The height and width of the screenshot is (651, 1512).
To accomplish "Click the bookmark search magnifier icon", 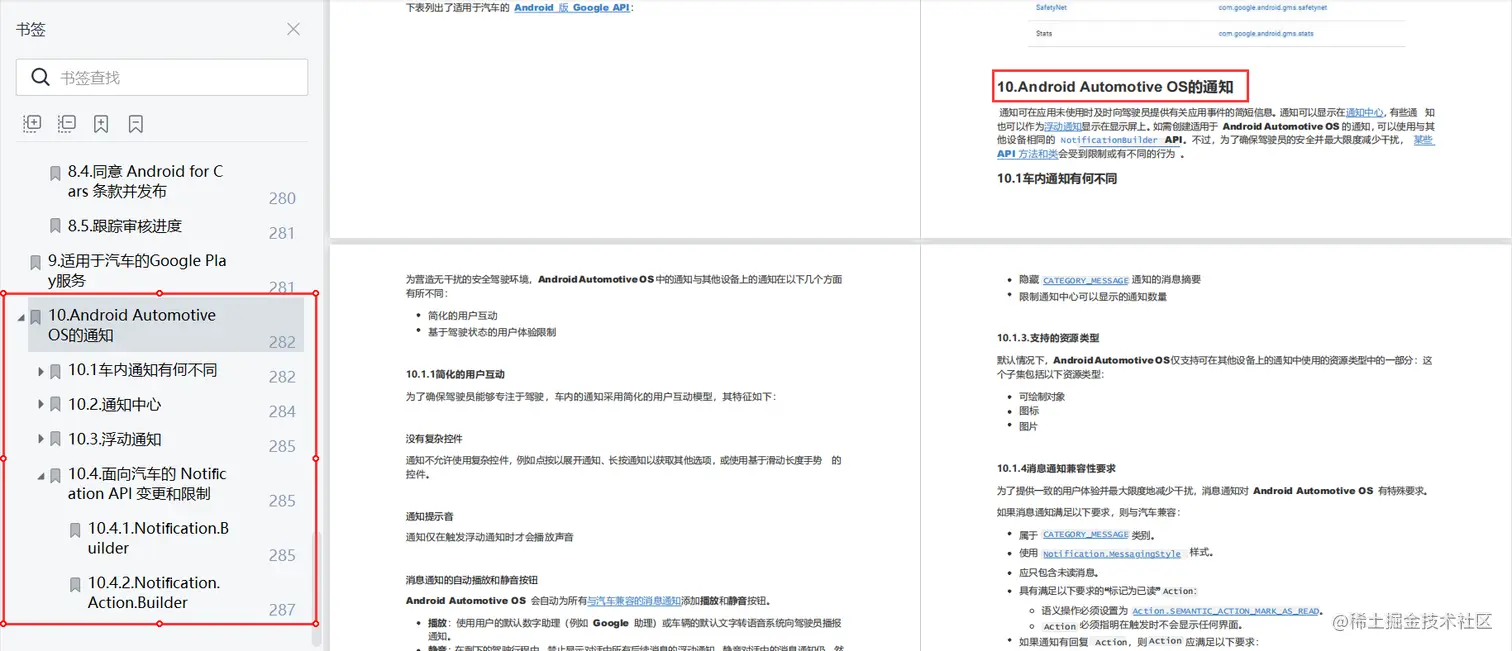I will 40,77.
